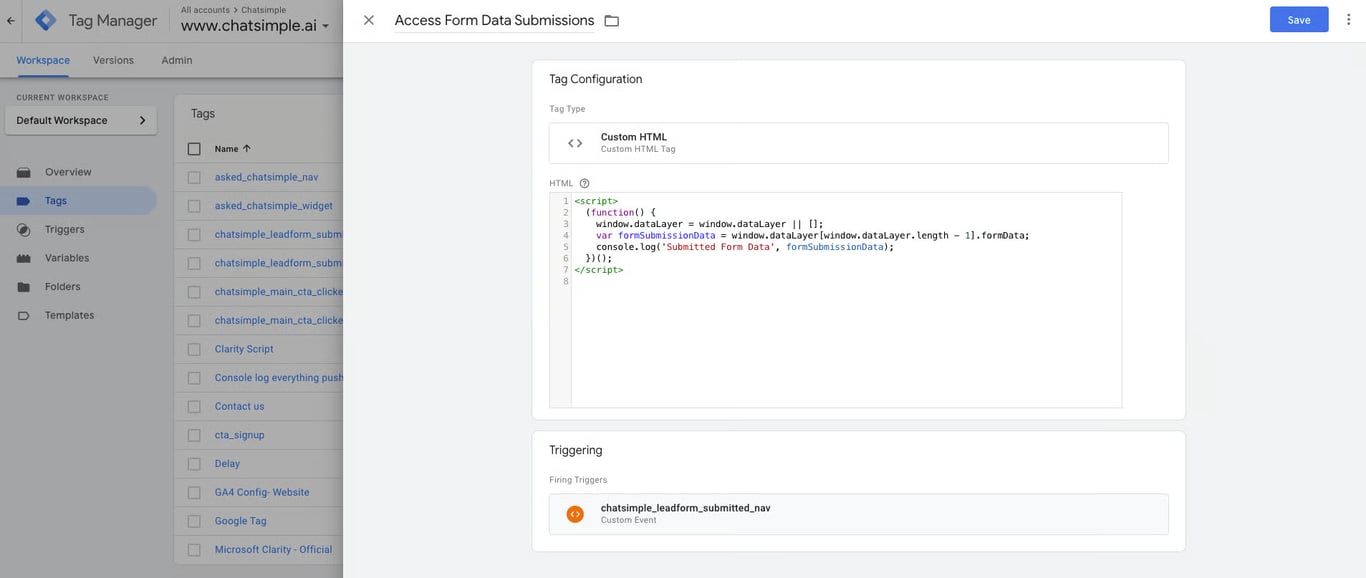Open the Admin tab
This screenshot has height=578, width=1366.
point(177,60)
